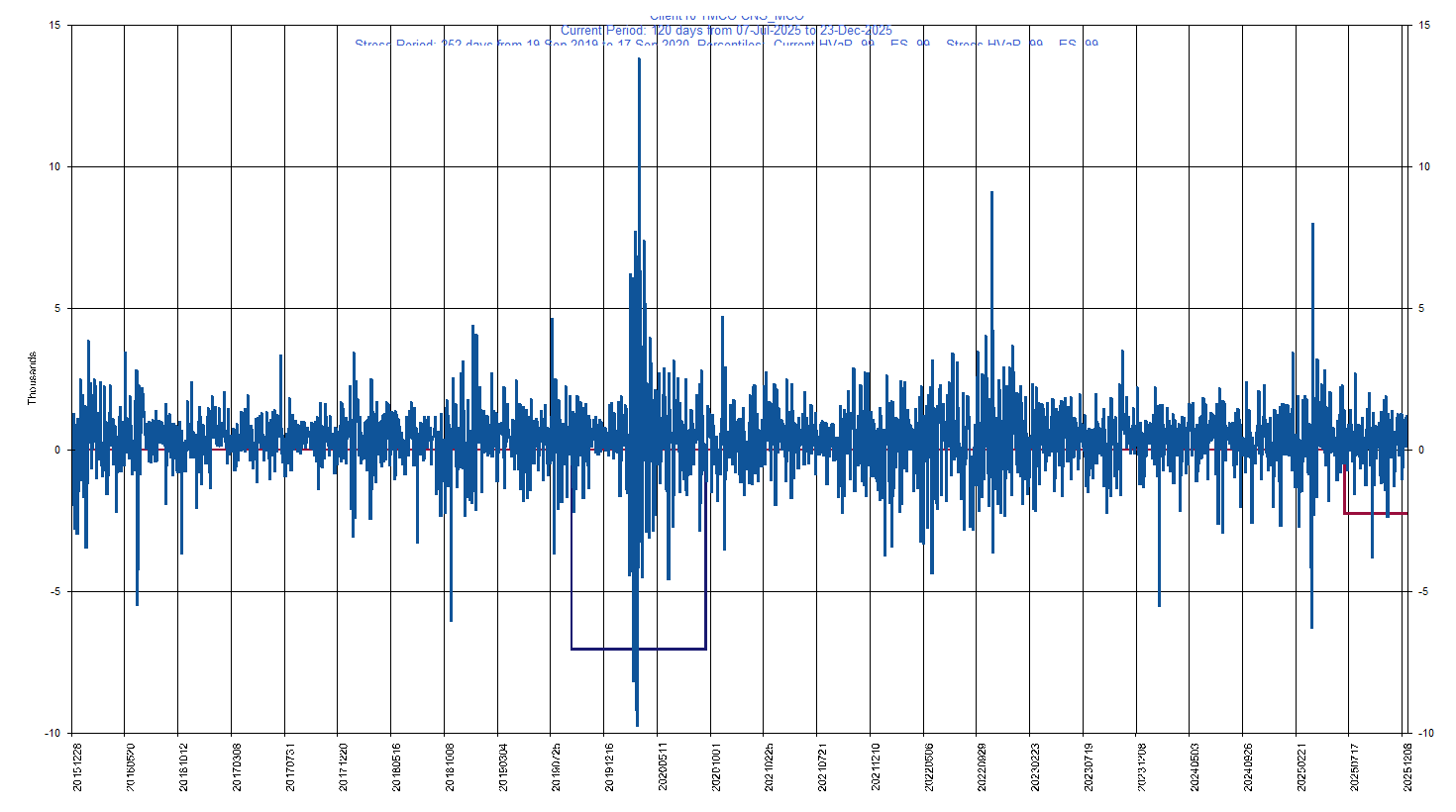Click the lowest negative spike tip near -10
Viewport: 1456px width, 812px height.
coord(637,725)
